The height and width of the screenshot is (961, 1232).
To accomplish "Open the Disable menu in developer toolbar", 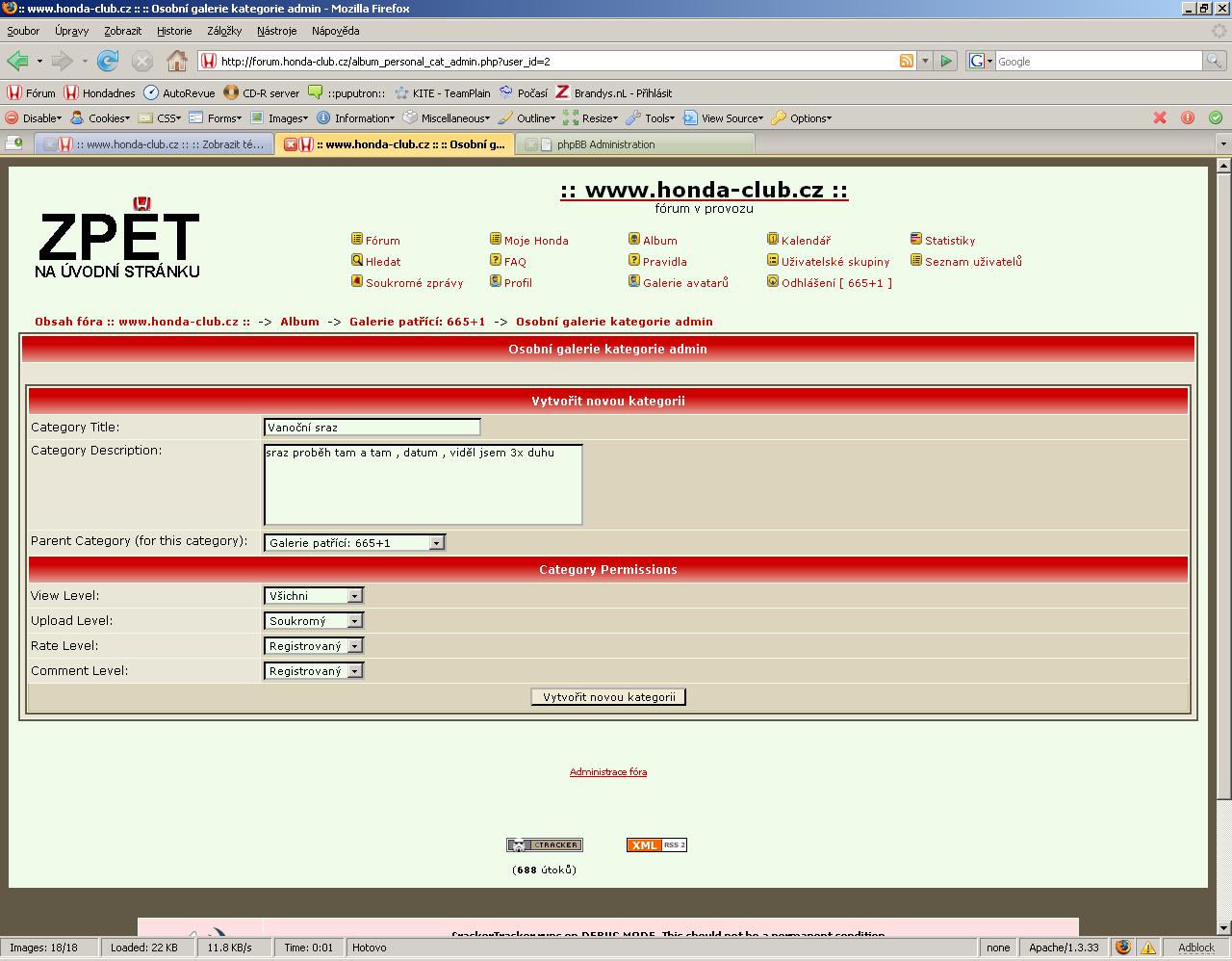I will (34, 118).
